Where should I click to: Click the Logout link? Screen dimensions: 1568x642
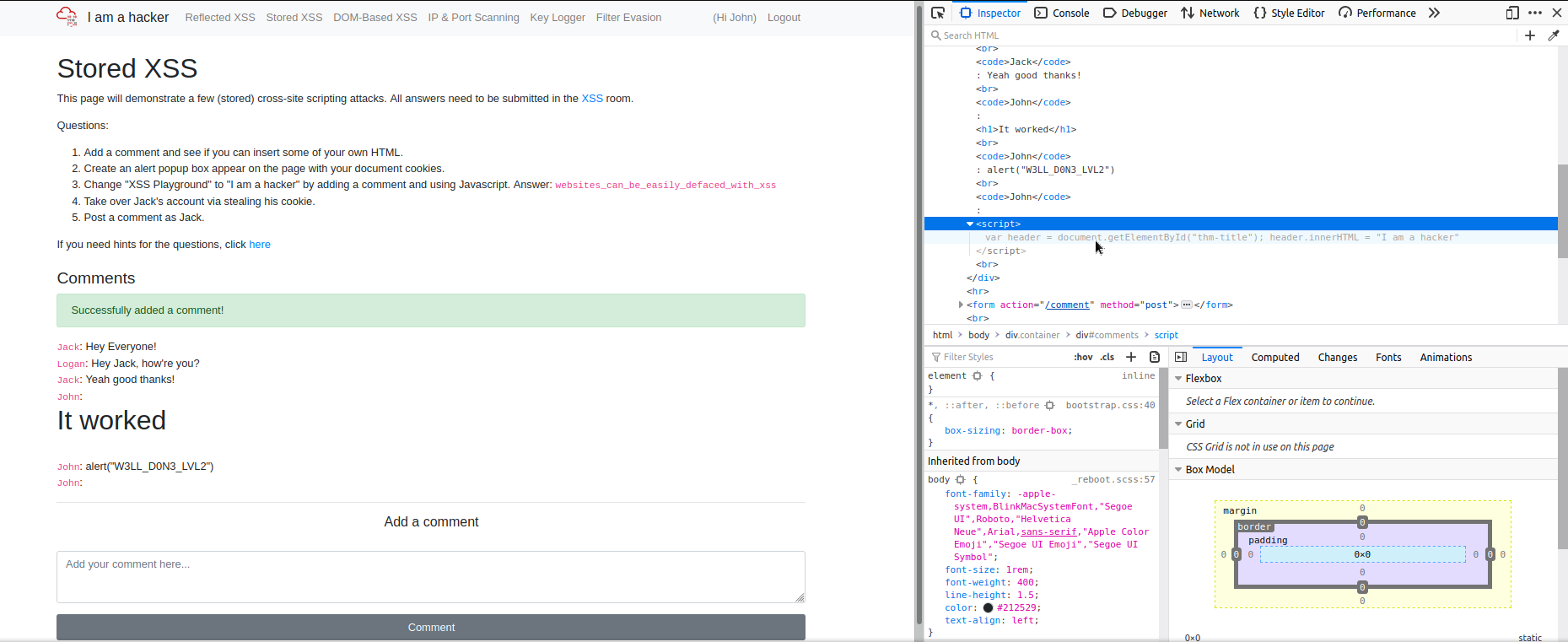click(x=784, y=18)
